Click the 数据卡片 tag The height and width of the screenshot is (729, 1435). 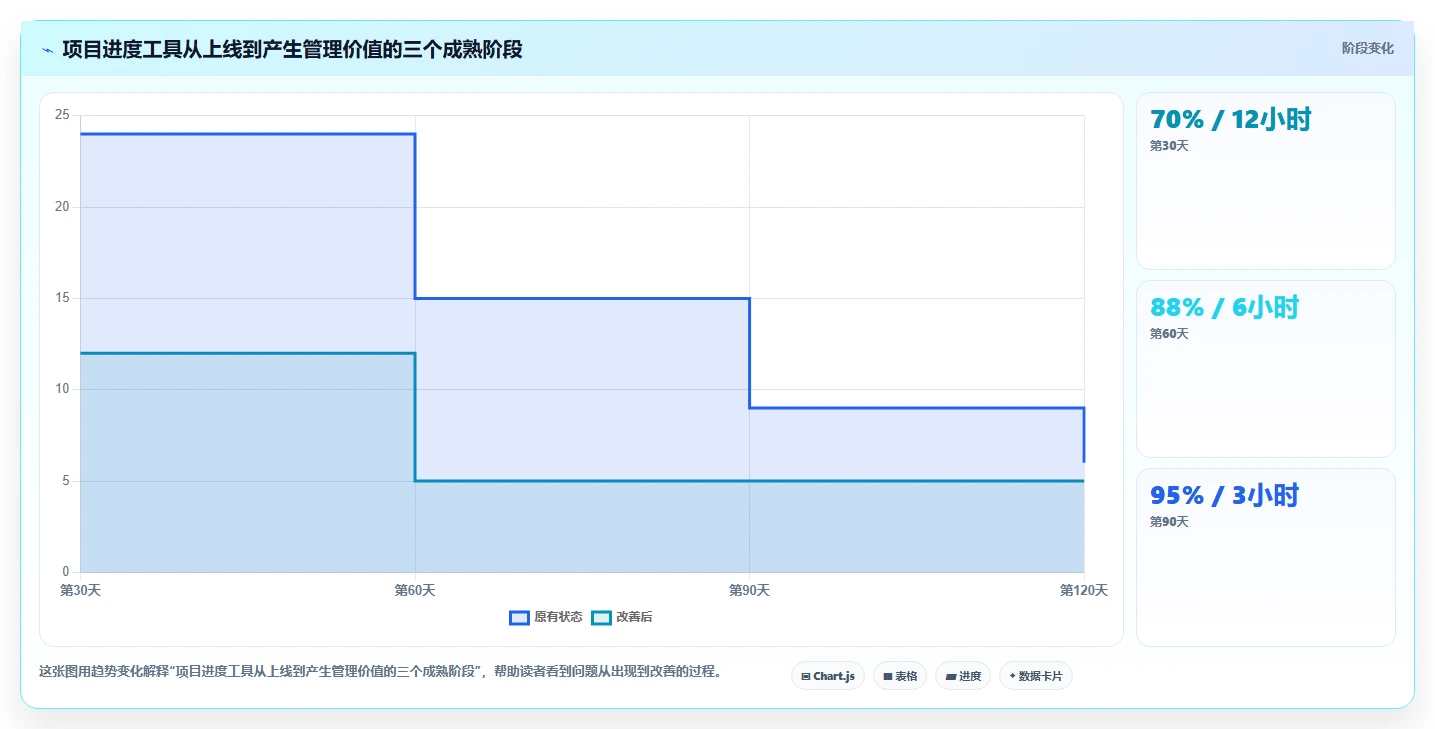(1036, 676)
